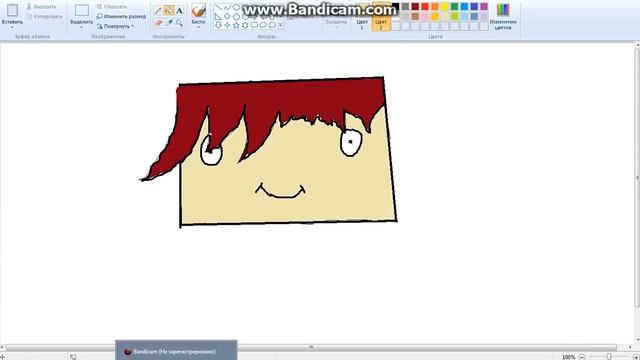Expand the shapes gallery more arrow
This screenshot has height=360, width=640.
(x=281, y=25)
